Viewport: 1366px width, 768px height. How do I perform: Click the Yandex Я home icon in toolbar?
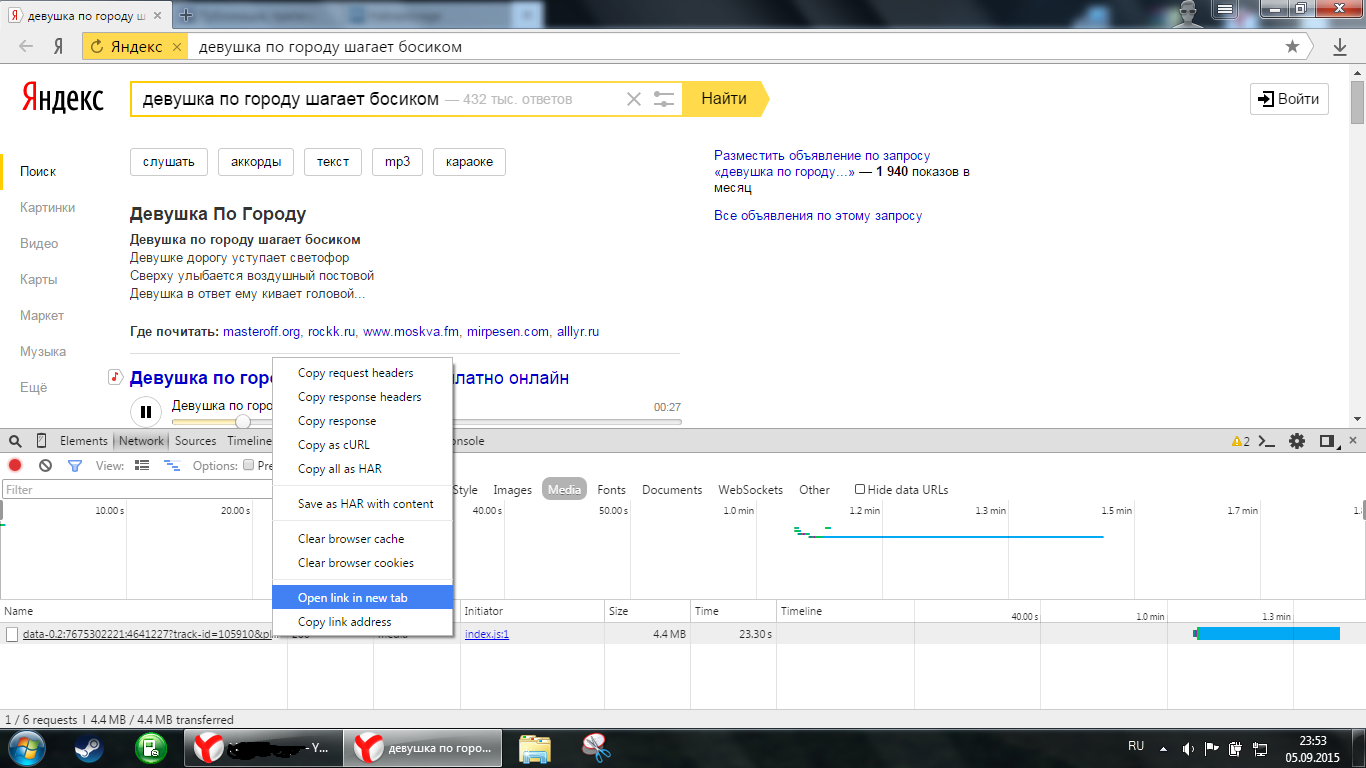59,46
